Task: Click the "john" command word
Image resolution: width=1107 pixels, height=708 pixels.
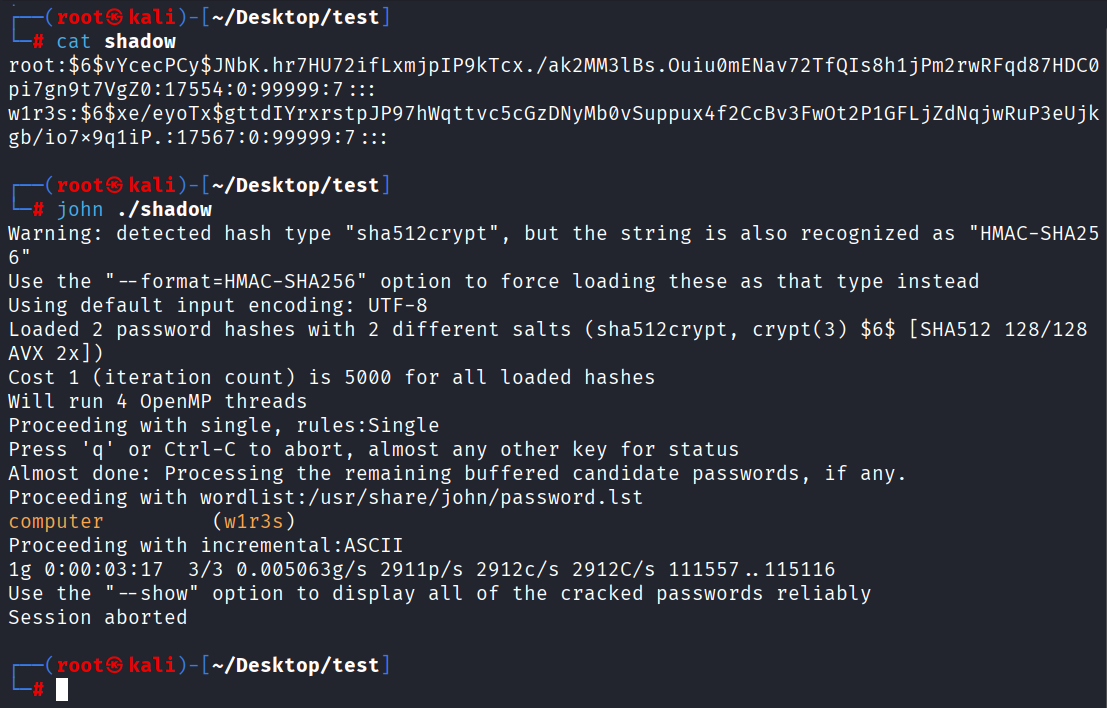Action: [x=80, y=209]
